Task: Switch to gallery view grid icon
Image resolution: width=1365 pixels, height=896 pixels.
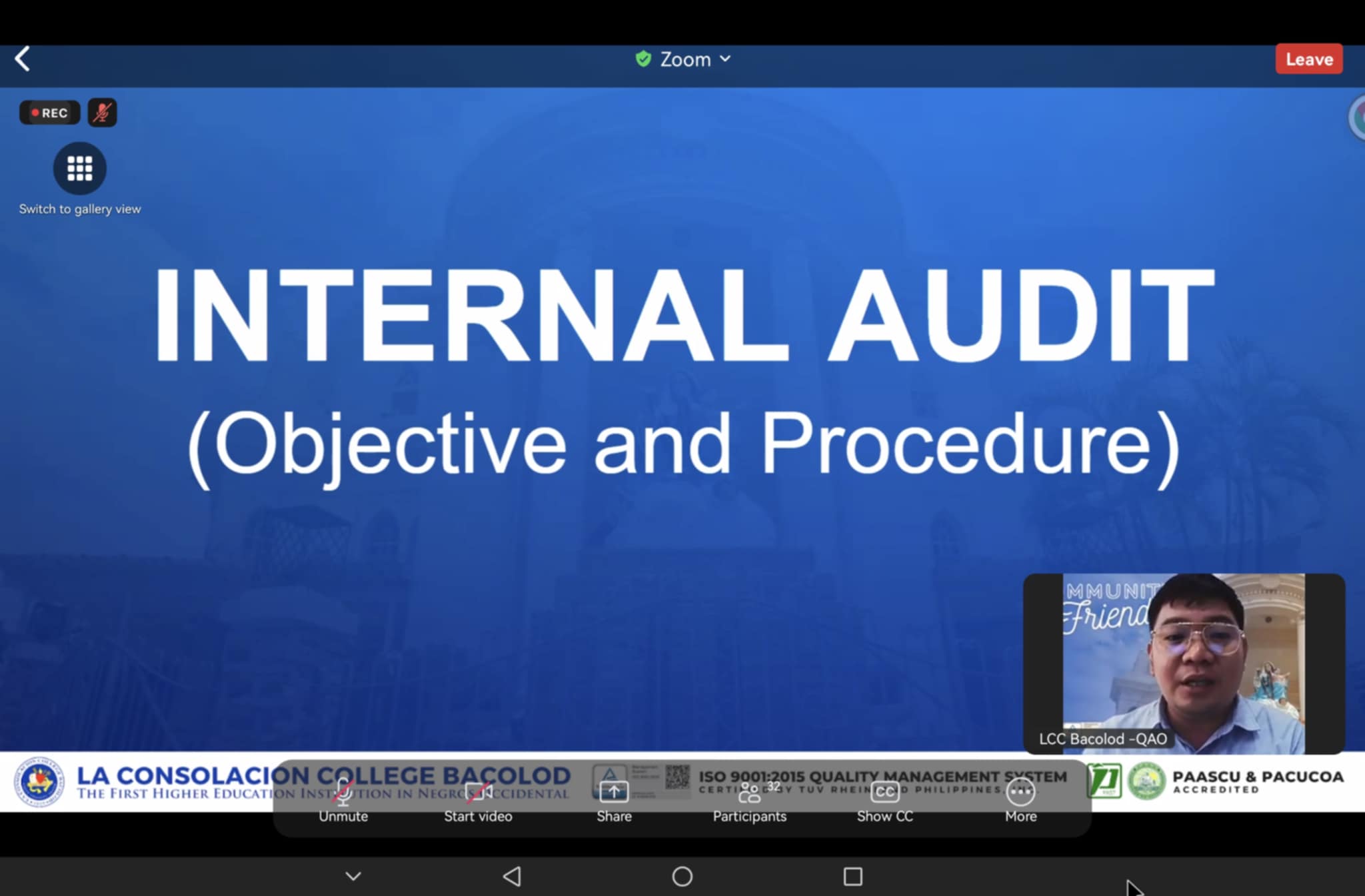Action: (x=79, y=169)
